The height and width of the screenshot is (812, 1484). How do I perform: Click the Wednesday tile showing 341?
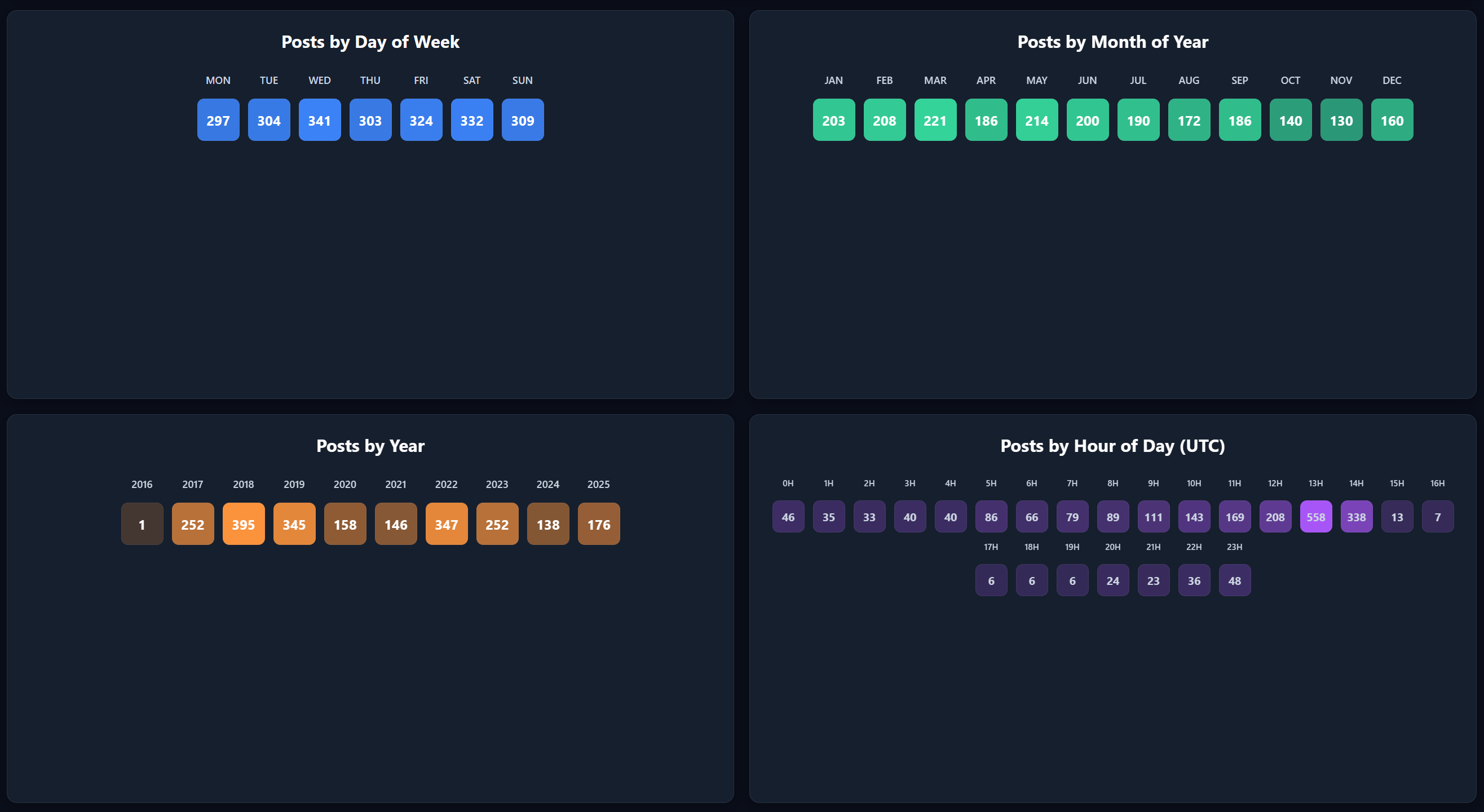coord(319,120)
